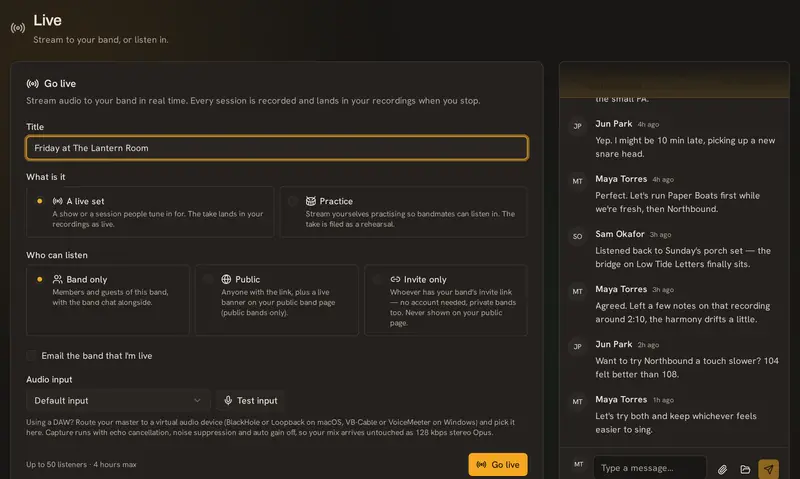Screen dimensions: 800x479
Task: Click the drum icon next to Practice
Action: point(311,201)
